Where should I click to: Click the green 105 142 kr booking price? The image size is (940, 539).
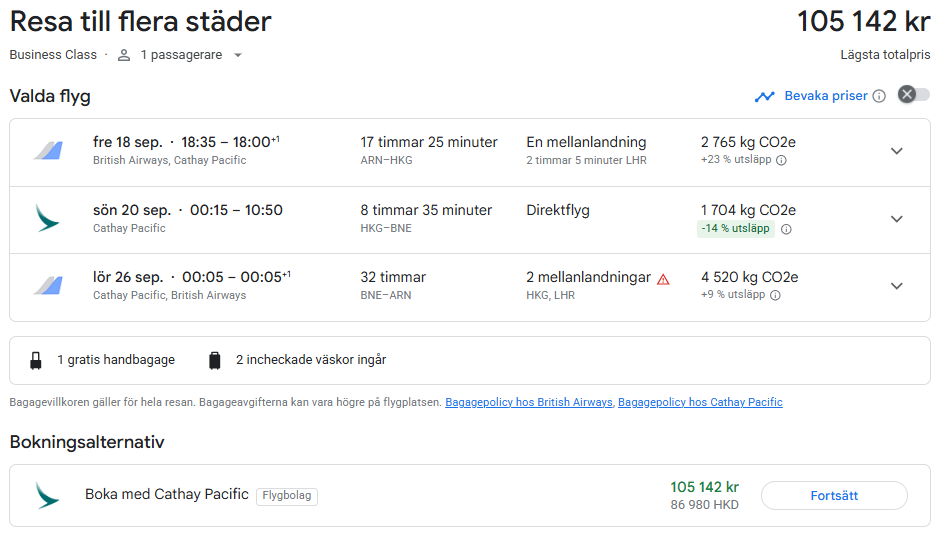point(704,487)
